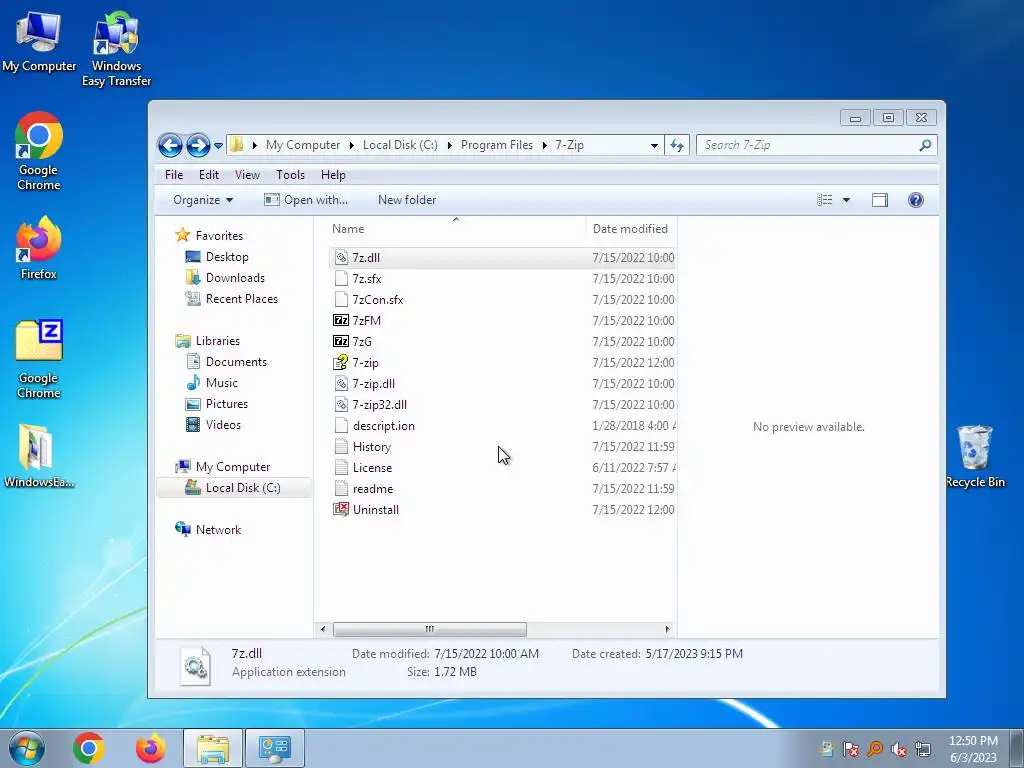Click the scroll right arrow of file list

pos(667,630)
